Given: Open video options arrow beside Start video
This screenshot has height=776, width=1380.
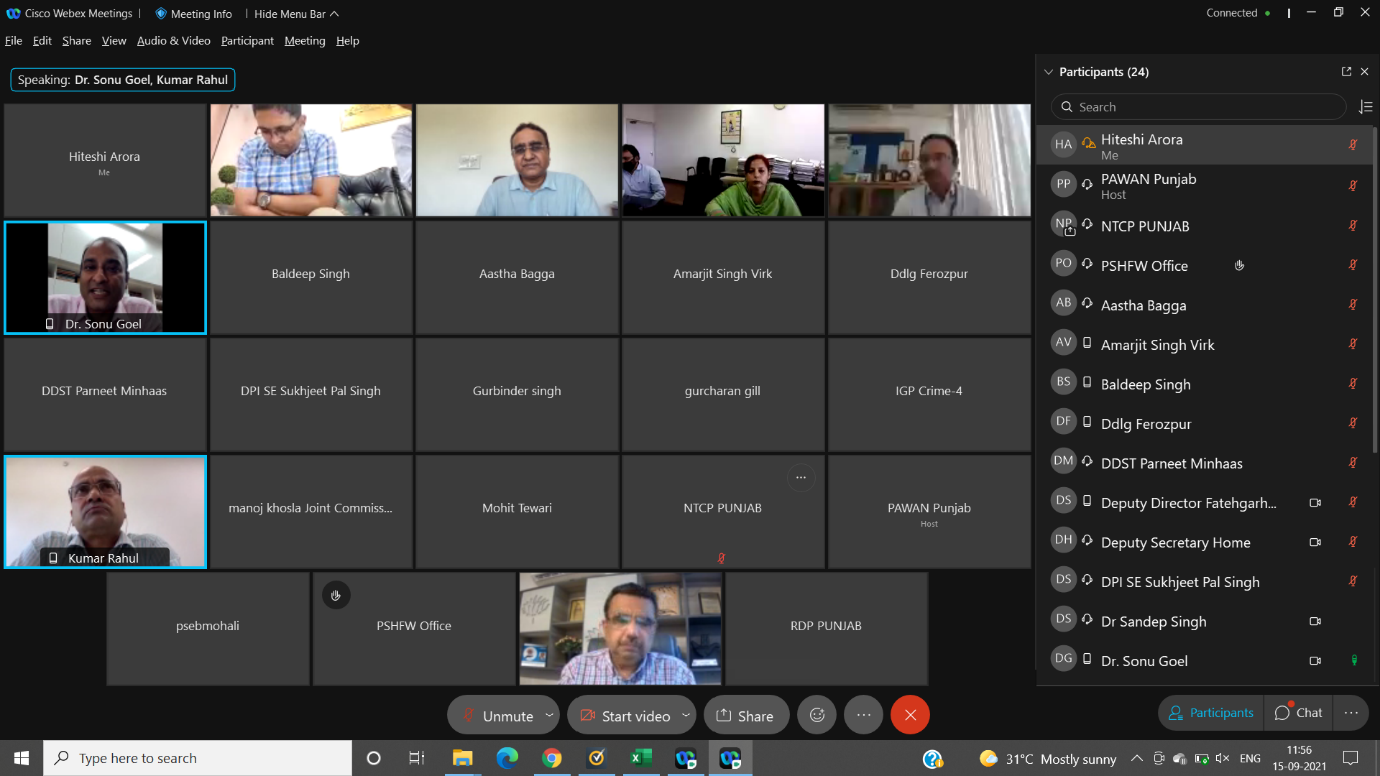Looking at the screenshot, I should pyautogui.click(x=685, y=715).
